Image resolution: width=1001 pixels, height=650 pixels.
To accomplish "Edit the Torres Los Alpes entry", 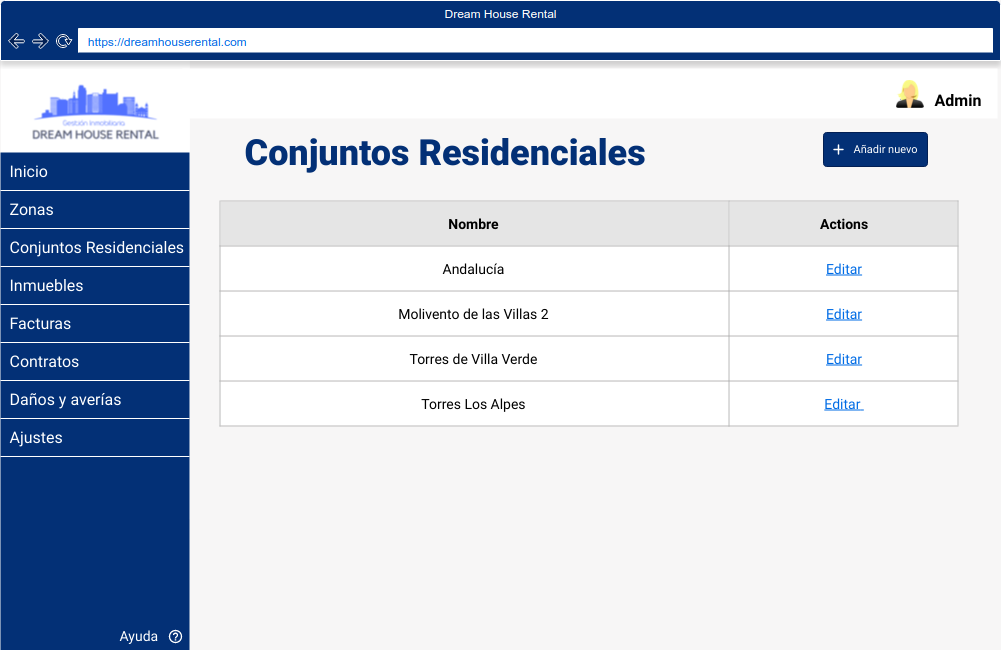I will point(843,404).
